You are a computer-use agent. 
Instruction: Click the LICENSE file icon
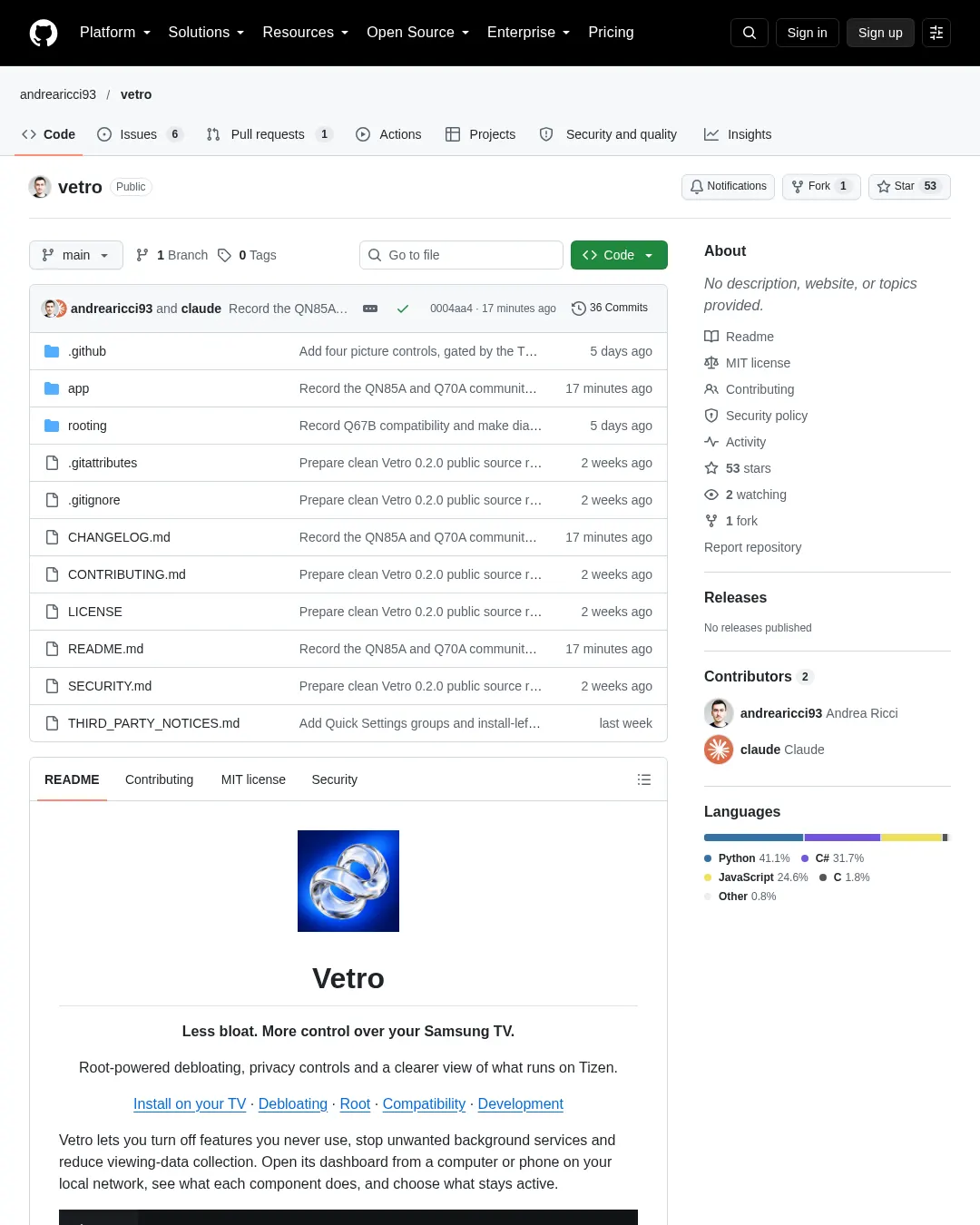(52, 612)
